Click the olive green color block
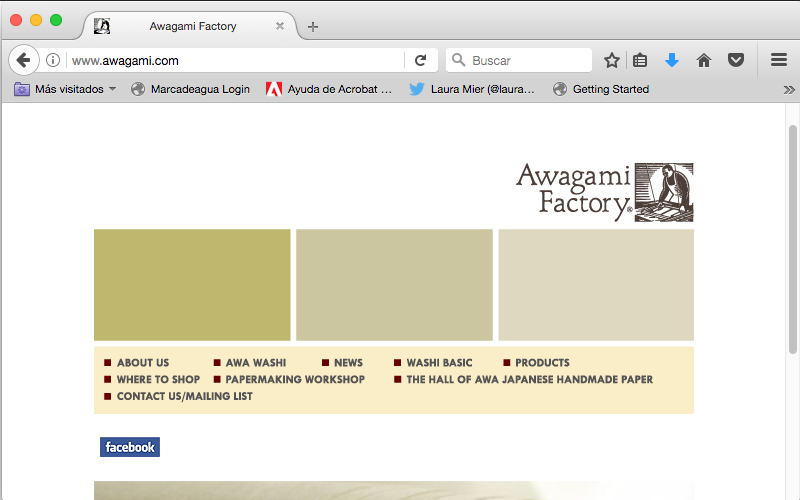This screenshot has height=500, width=800. 192,285
